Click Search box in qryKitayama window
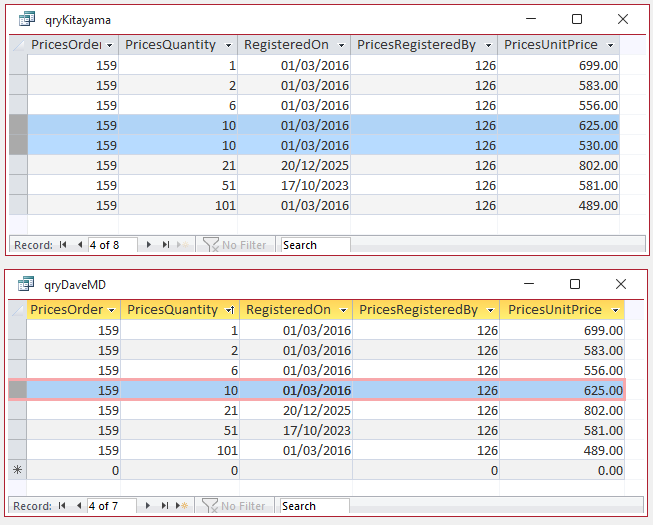Screen dimensions: 653x525 tap(315, 245)
